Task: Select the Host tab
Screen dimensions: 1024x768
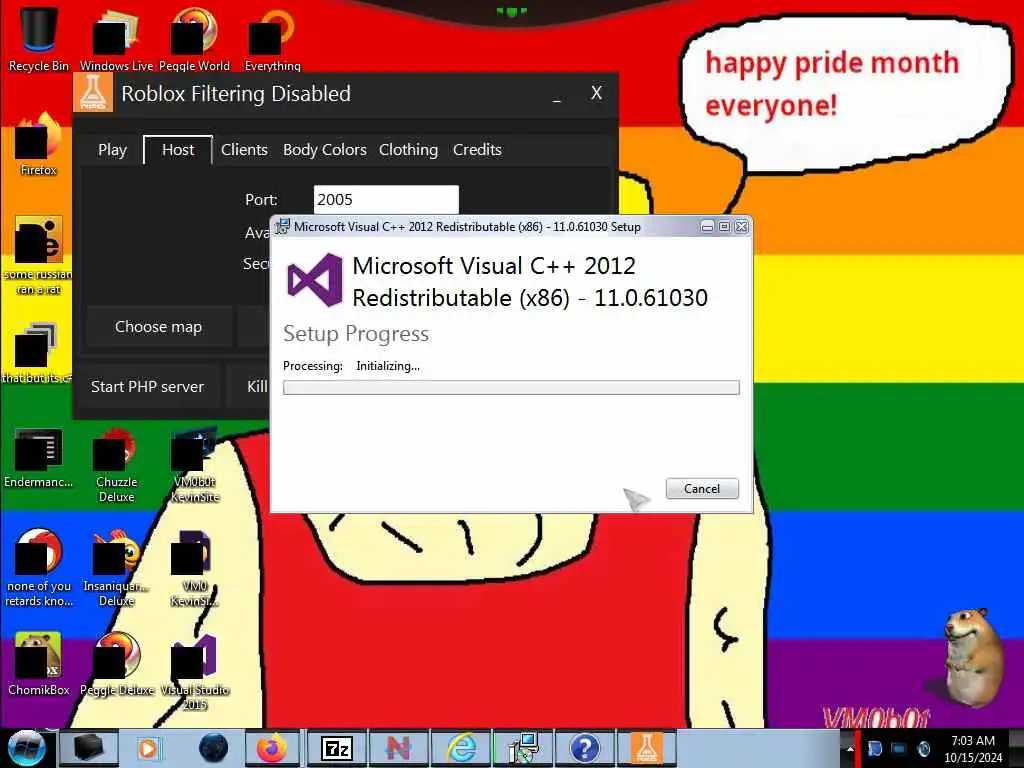Action: [x=178, y=150]
